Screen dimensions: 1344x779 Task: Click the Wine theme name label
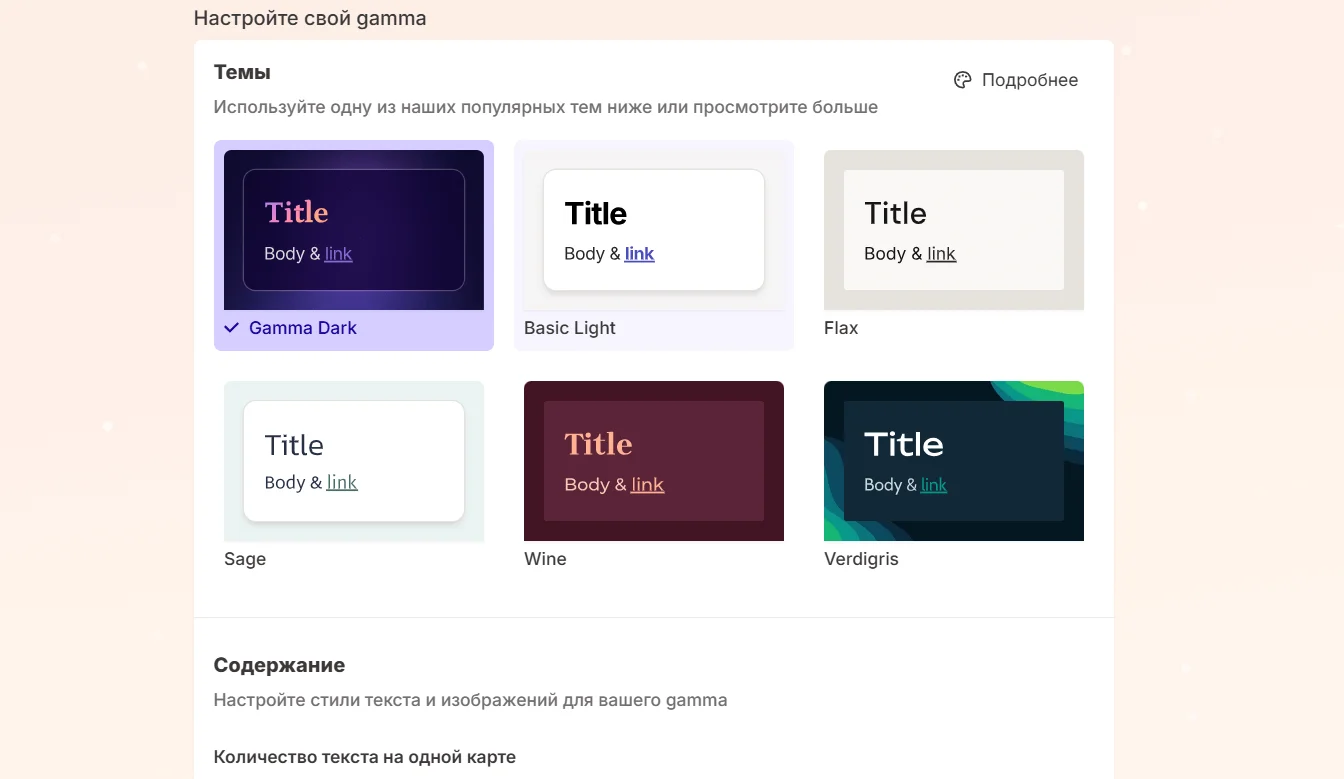tap(545, 559)
